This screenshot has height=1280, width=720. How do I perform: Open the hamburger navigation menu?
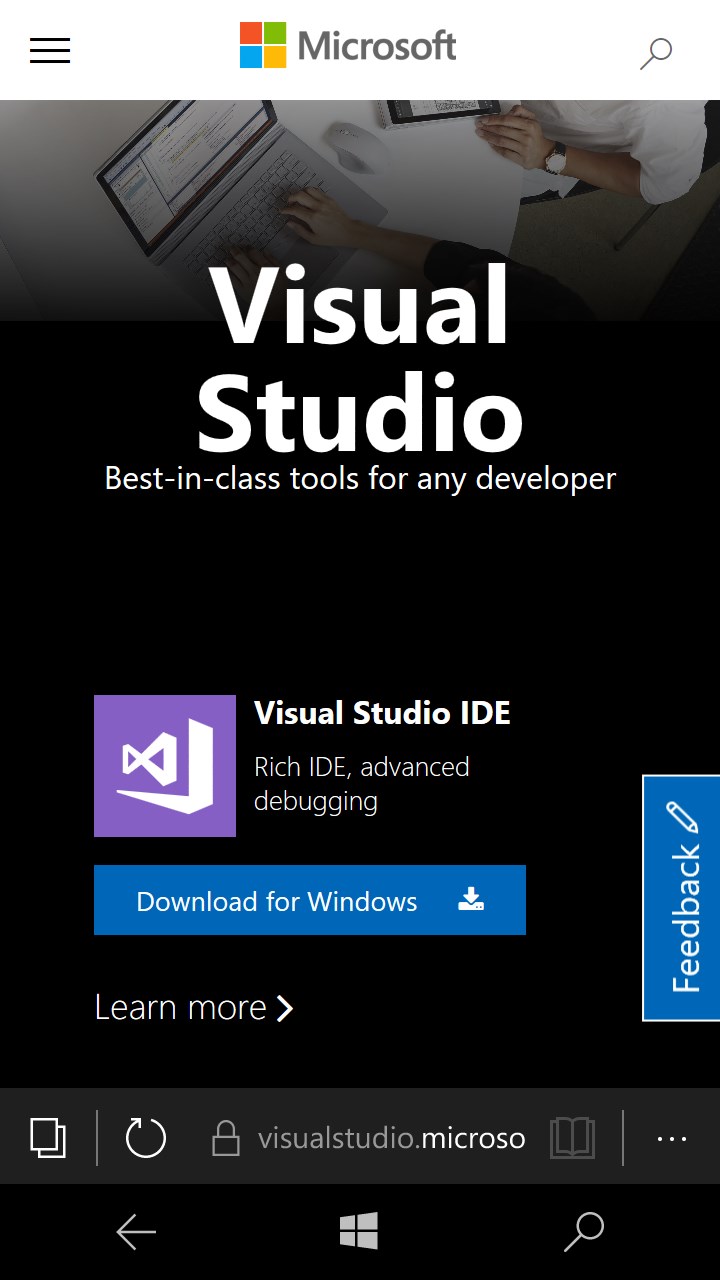(50, 50)
